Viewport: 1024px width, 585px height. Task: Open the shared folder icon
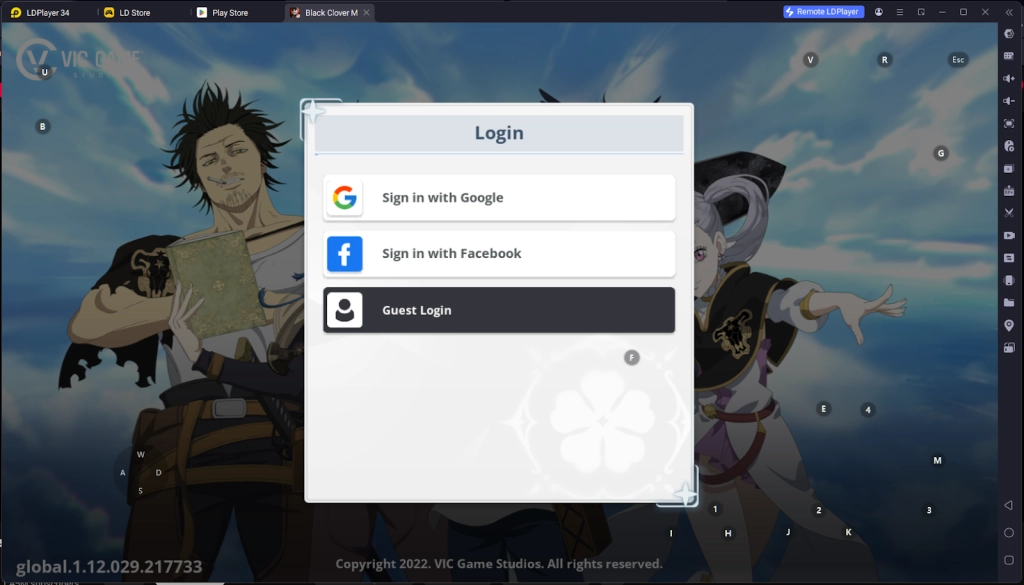(1009, 303)
